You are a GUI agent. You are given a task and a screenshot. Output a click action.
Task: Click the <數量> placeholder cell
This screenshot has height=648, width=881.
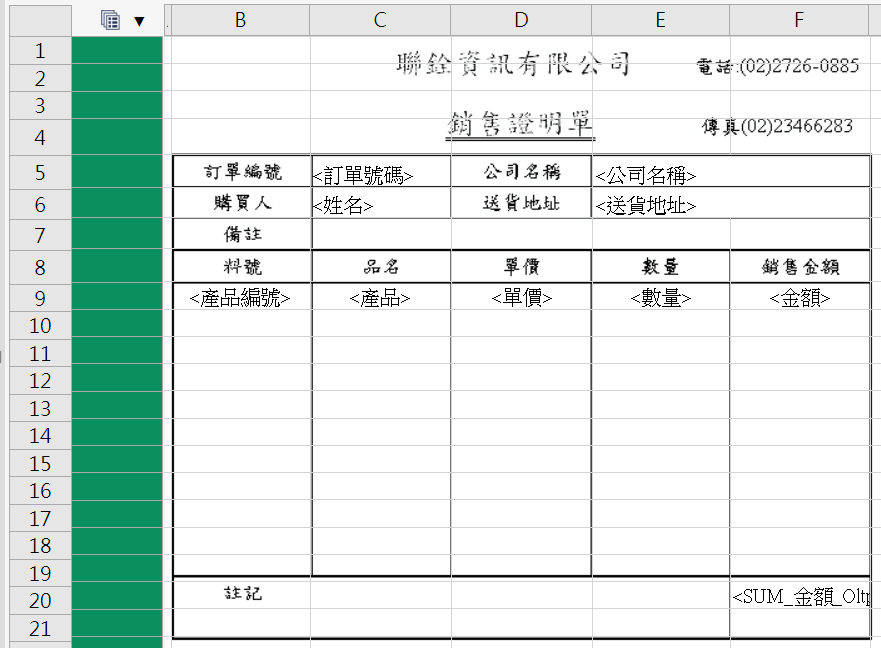[x=661, y=298]
